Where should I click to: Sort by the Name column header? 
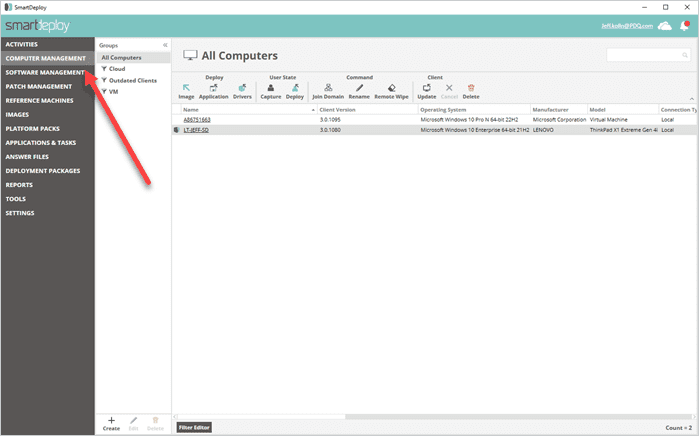click(249, 110)
